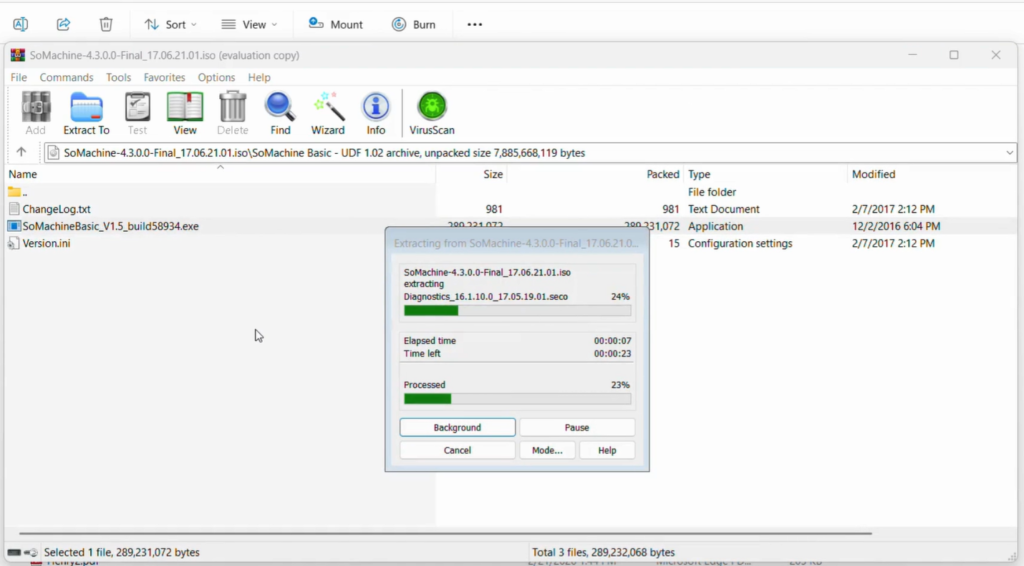This screenshot has height=566, width=1024.
Task: Open the Favorites menu
Action: (x=164, y=77)
